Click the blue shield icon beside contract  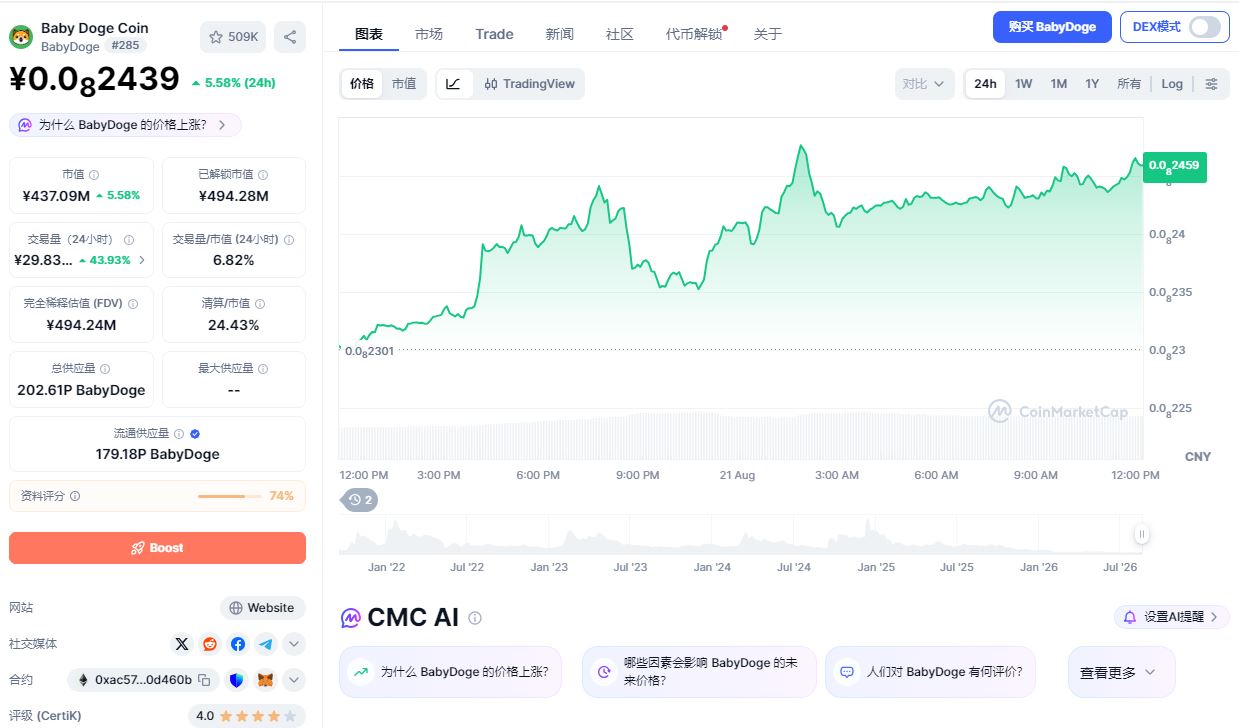click(237, 680)
